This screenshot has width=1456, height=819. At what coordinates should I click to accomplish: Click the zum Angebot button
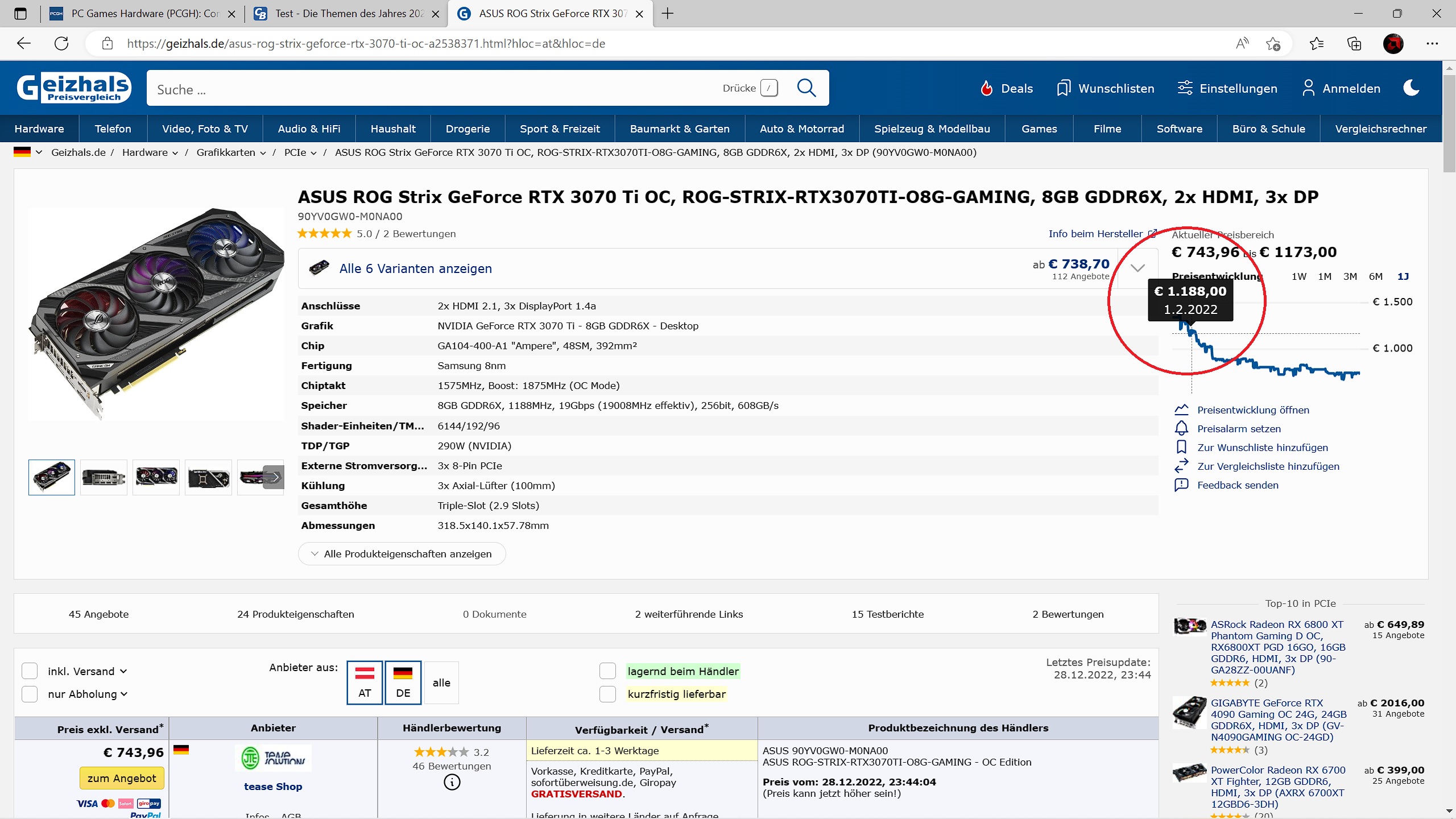(122, 778)
